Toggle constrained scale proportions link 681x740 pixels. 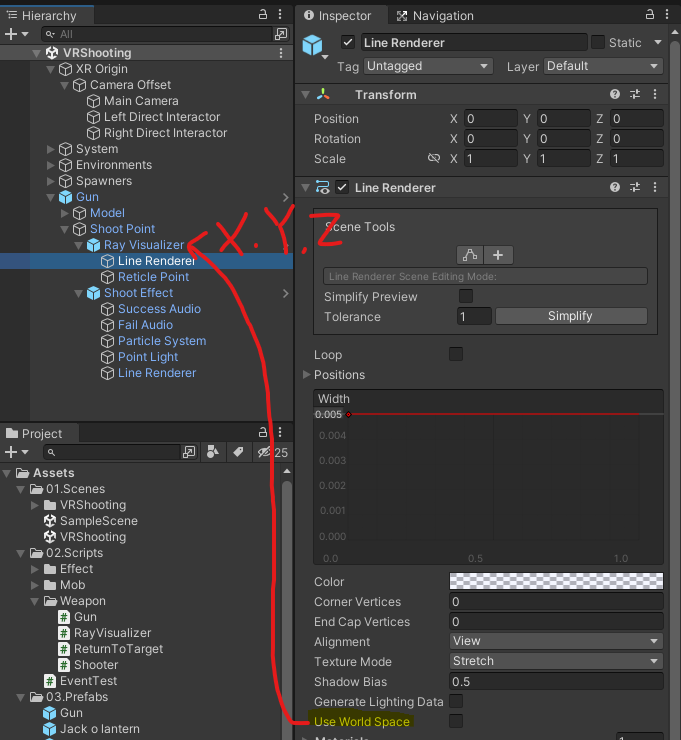434,158
